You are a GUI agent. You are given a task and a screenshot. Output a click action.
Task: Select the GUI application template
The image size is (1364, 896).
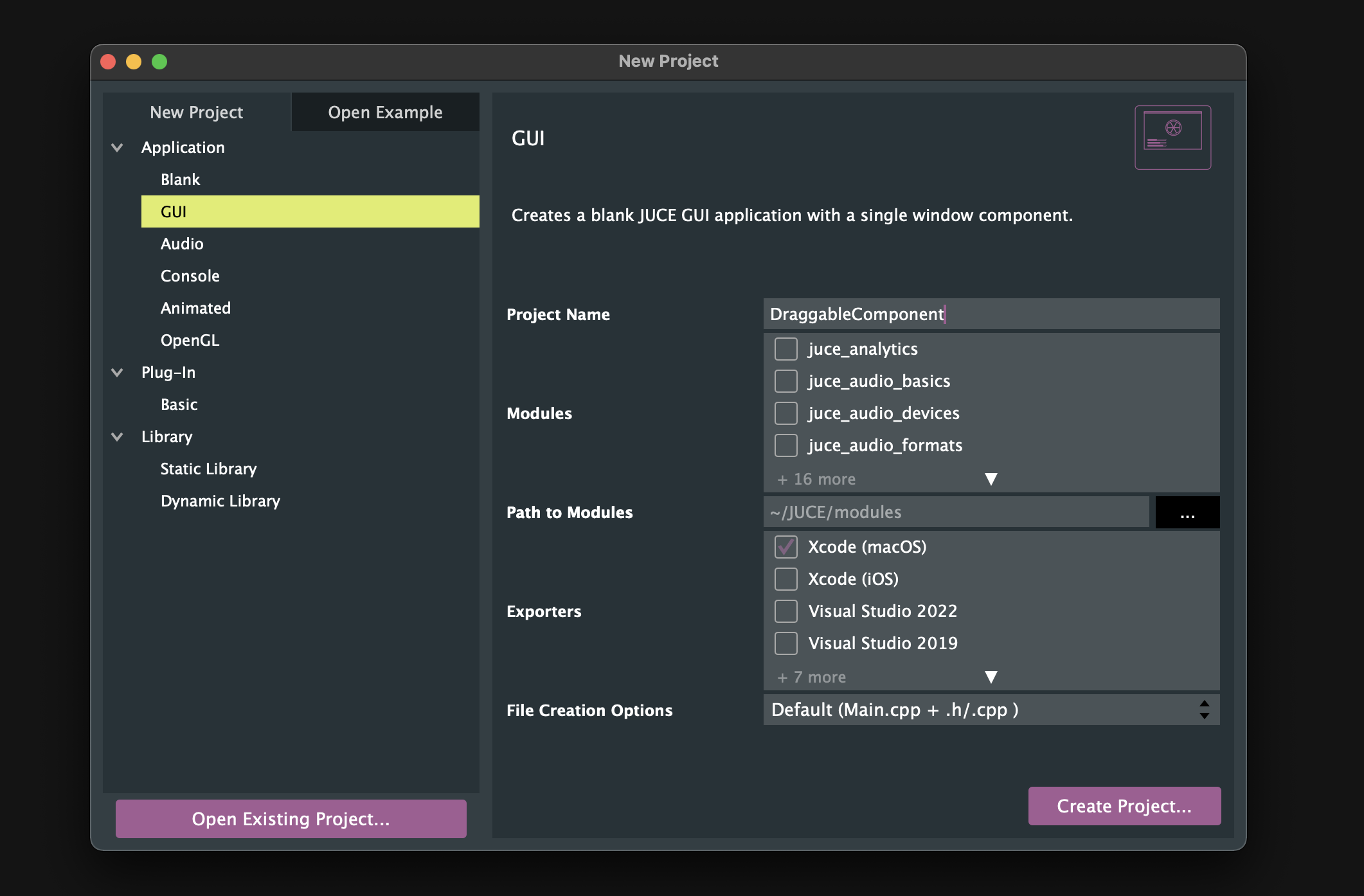pos(310,212)
